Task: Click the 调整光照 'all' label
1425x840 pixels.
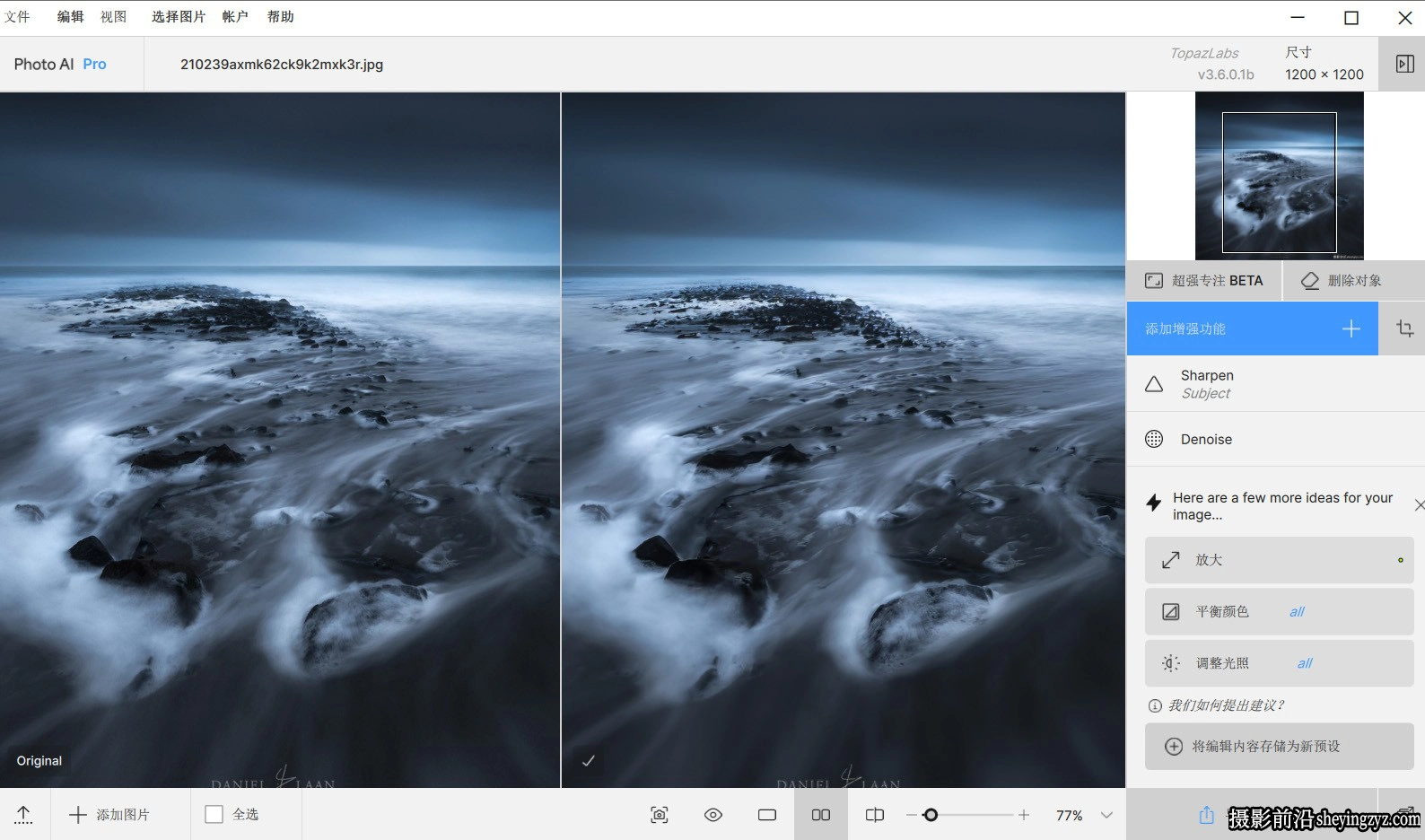Action: point(1305,663)
